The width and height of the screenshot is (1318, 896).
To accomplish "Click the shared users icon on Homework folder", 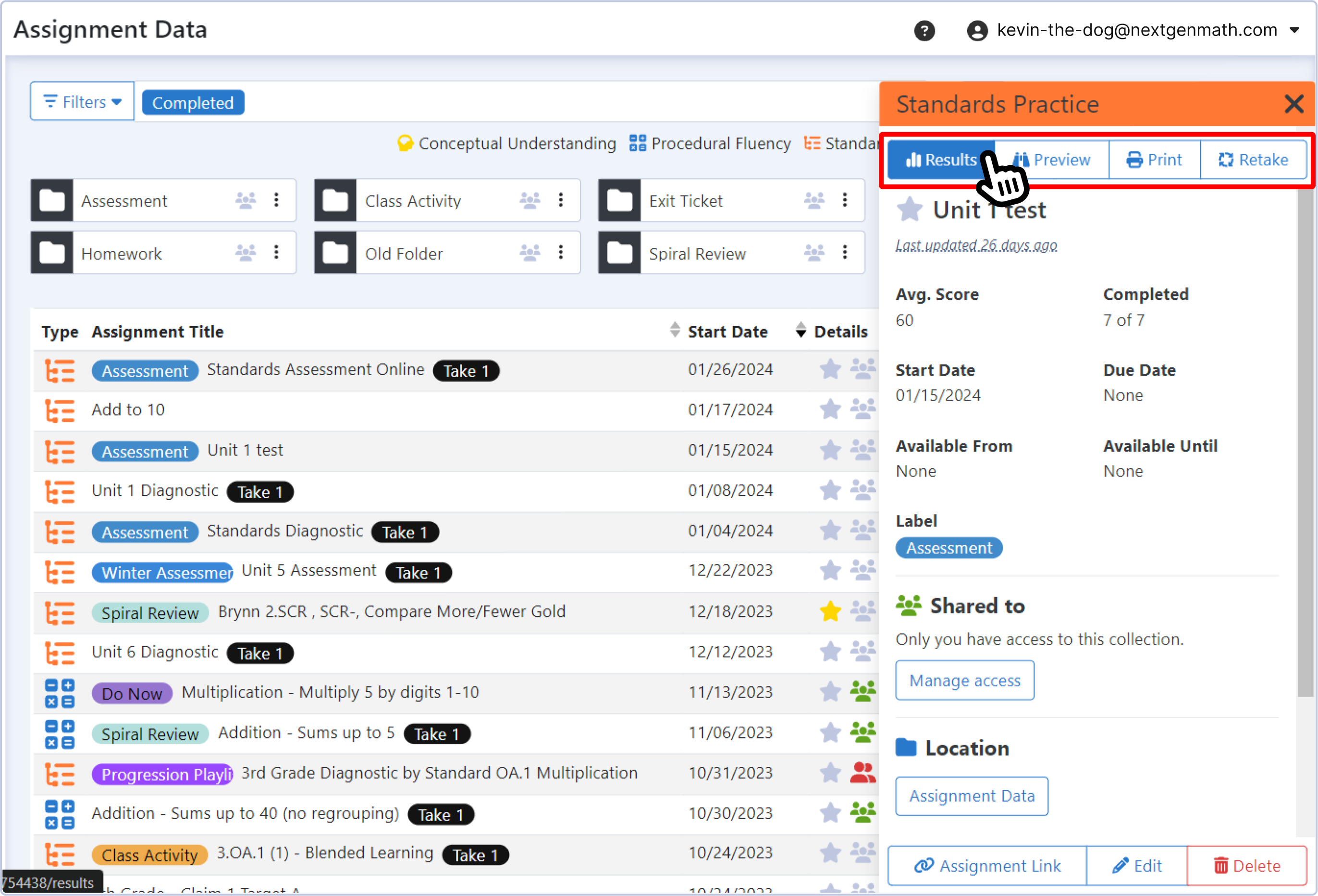I will pyautogui.click(x=246, y=253).
